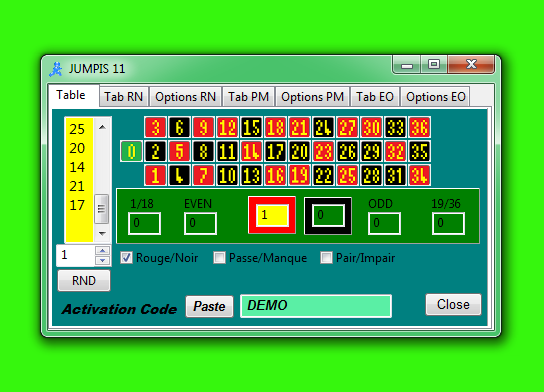Click the ODD bet value box
The width and height of the screenshot is (544, 392).
pos(384,223)
